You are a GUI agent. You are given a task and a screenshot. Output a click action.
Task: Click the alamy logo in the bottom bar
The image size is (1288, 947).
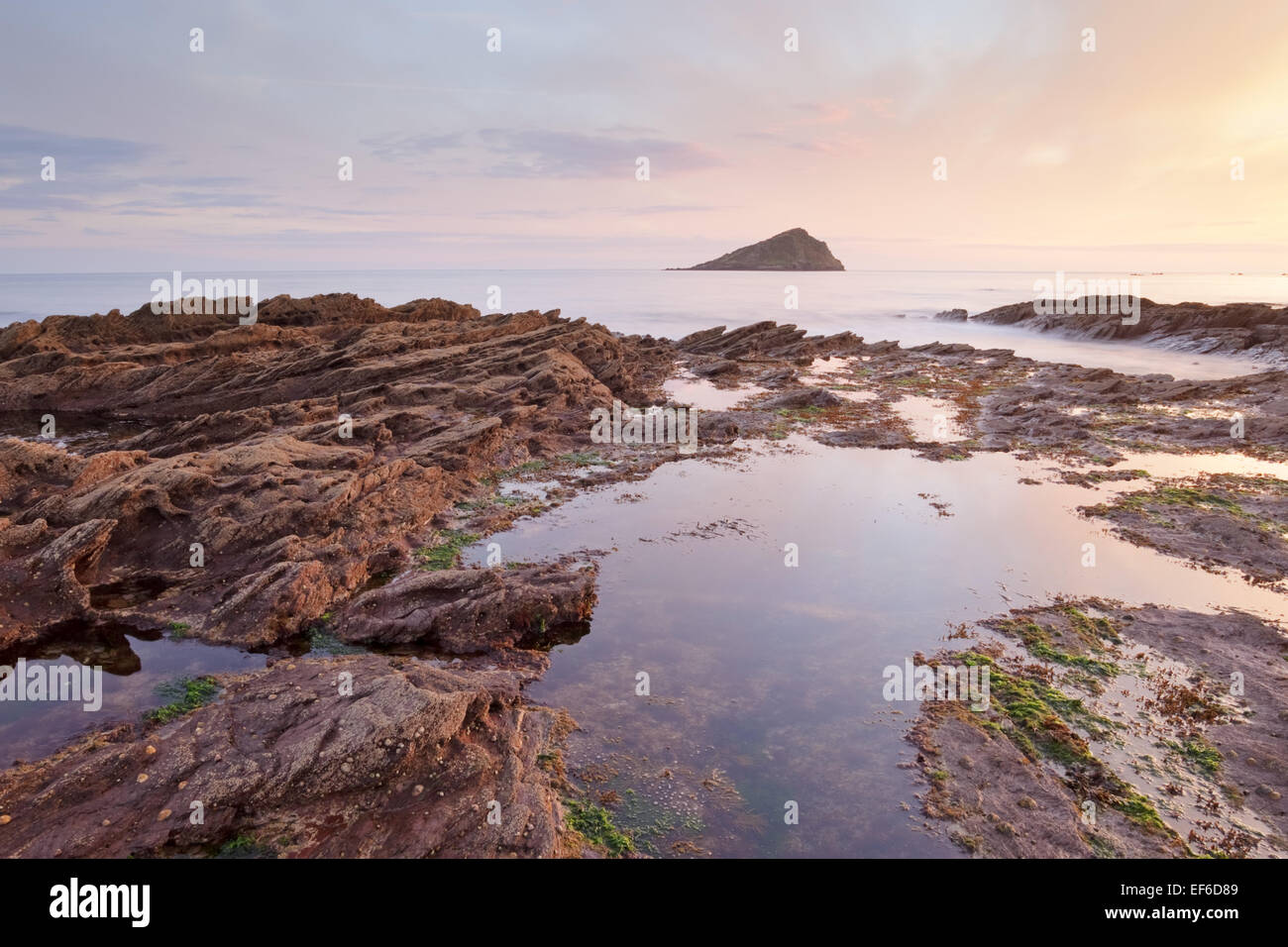[99, 901]
